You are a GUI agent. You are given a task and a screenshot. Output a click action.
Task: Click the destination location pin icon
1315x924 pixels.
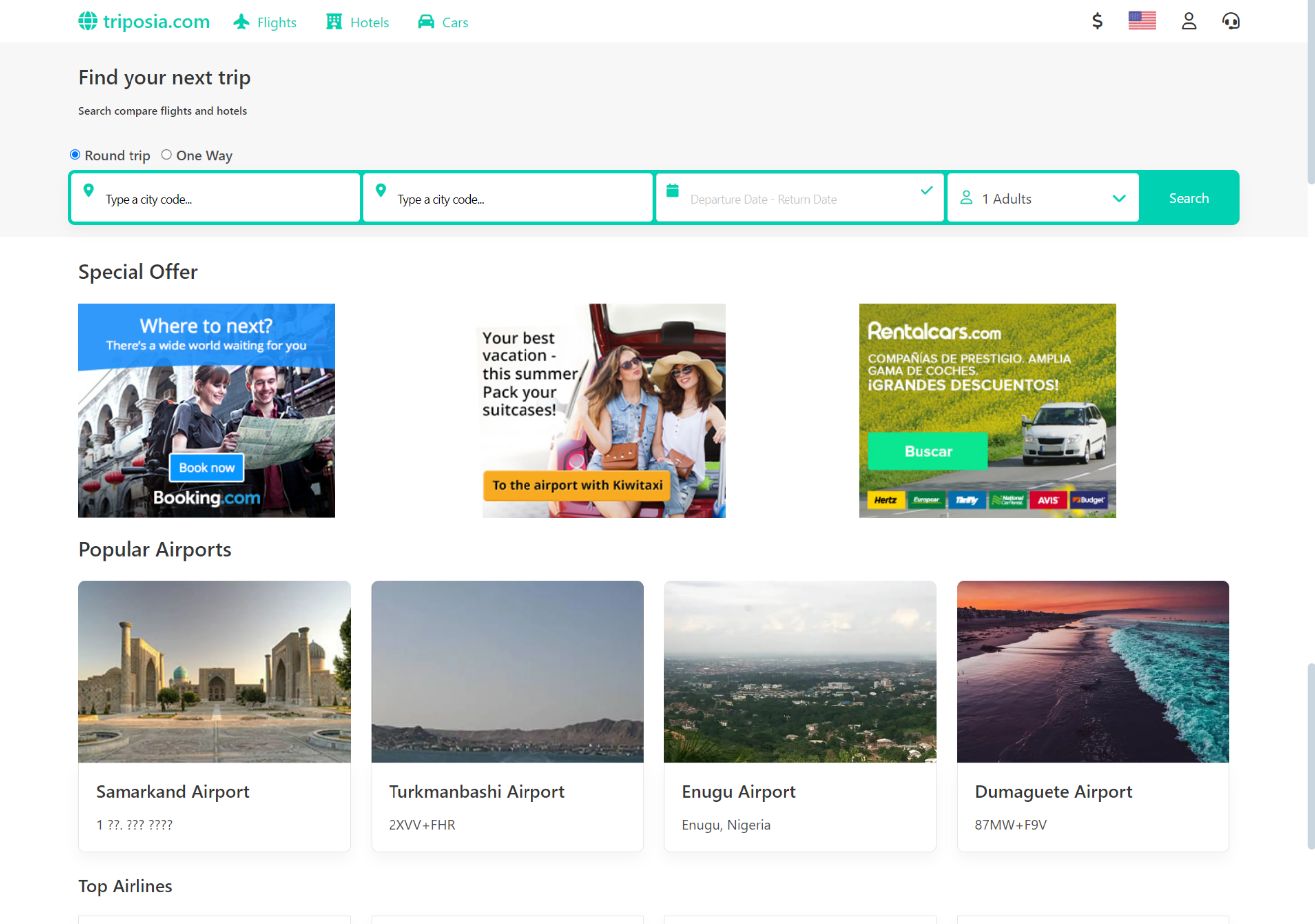click(380, 190)
